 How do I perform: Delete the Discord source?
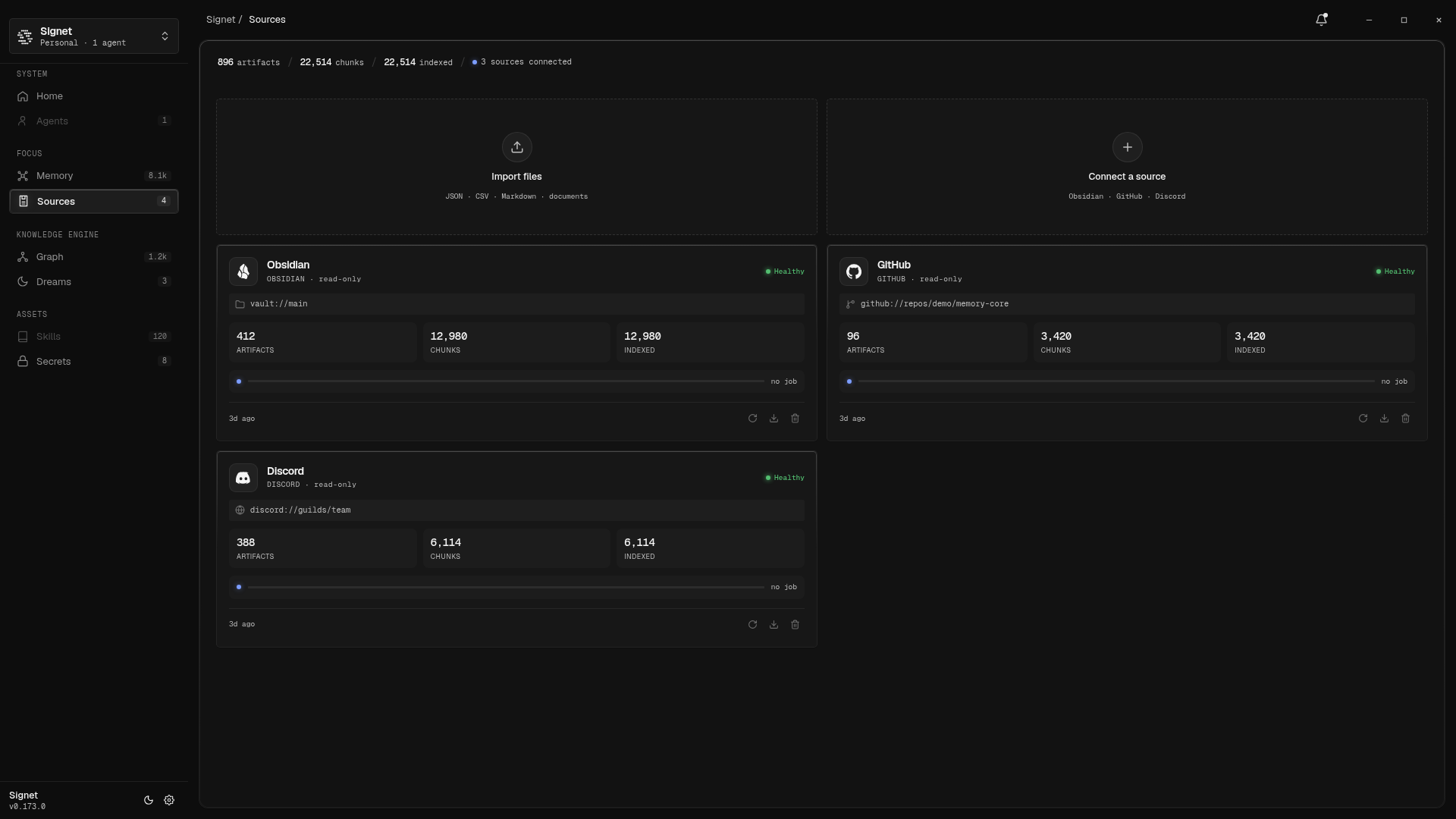click(x=795, y=625)
